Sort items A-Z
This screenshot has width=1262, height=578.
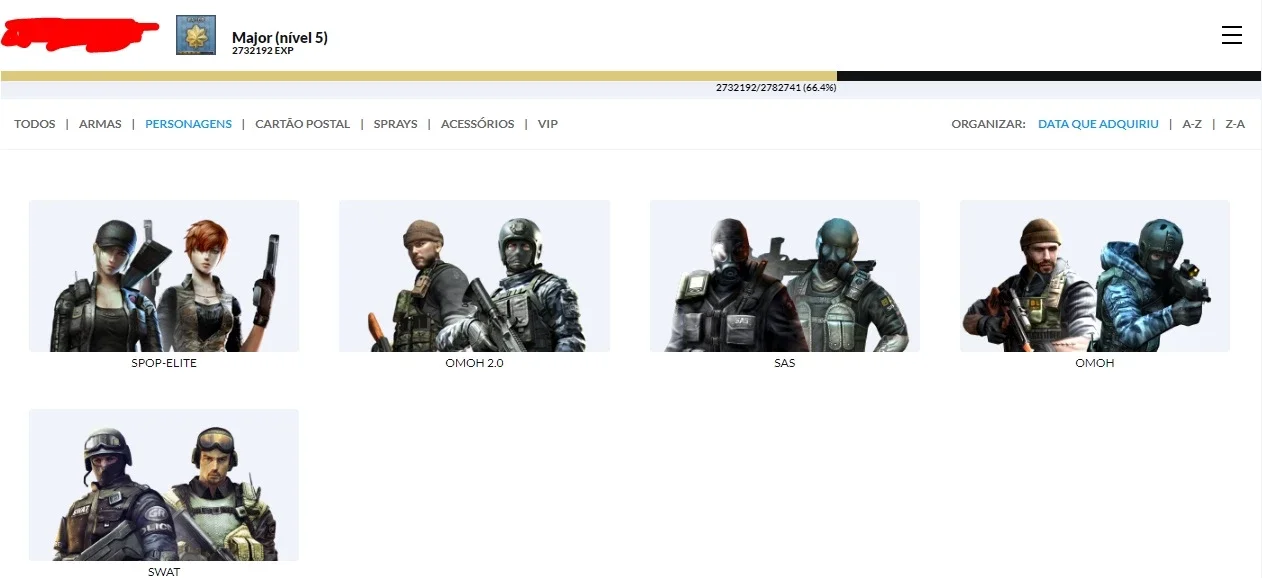click(x=1192, y=124)
